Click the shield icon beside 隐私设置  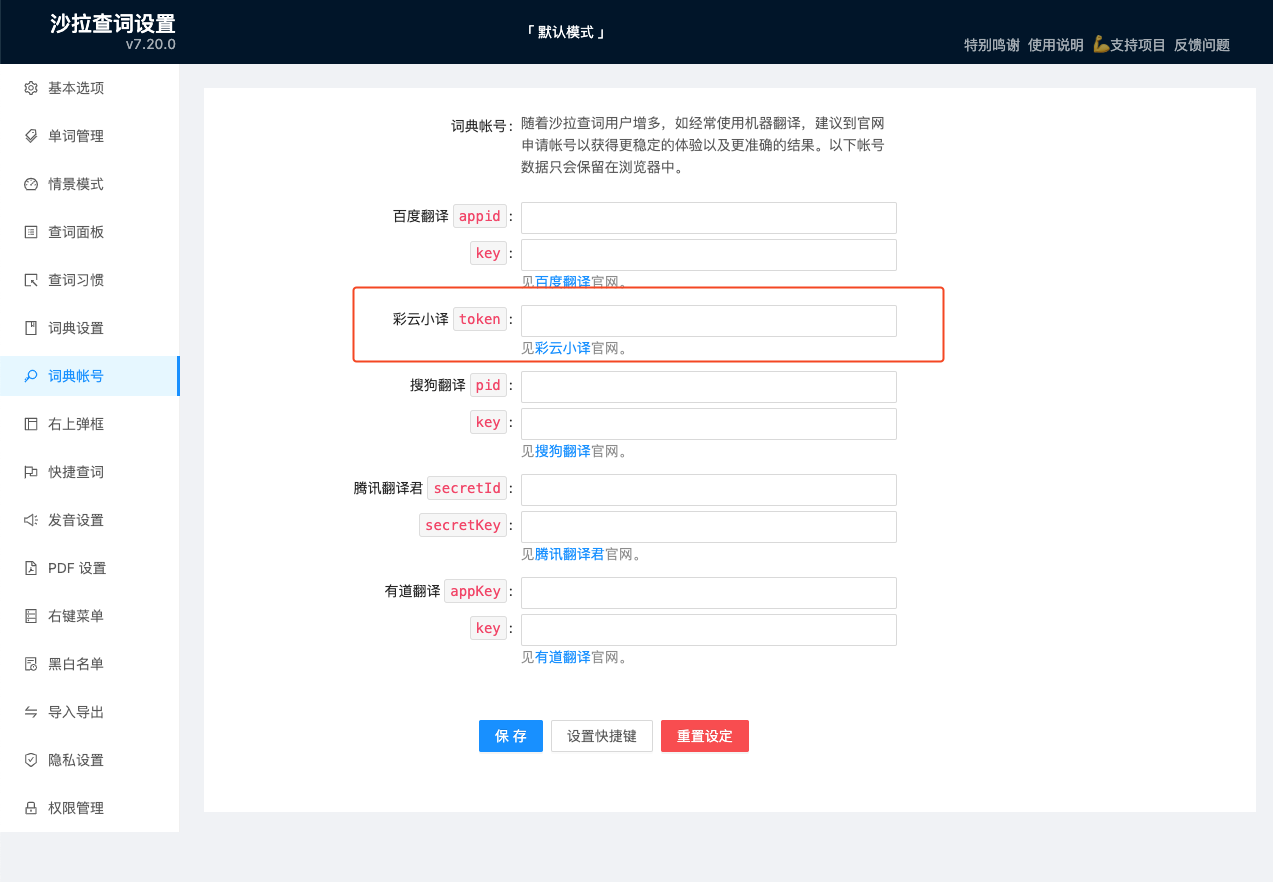click(x=31, y=760)
